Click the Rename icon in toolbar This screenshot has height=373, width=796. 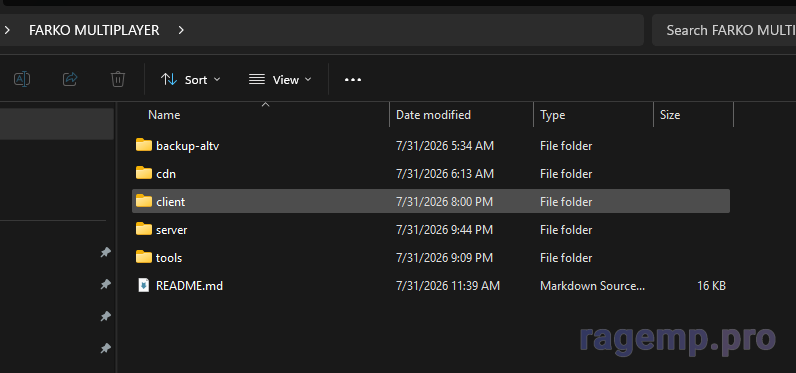[22, 79]
